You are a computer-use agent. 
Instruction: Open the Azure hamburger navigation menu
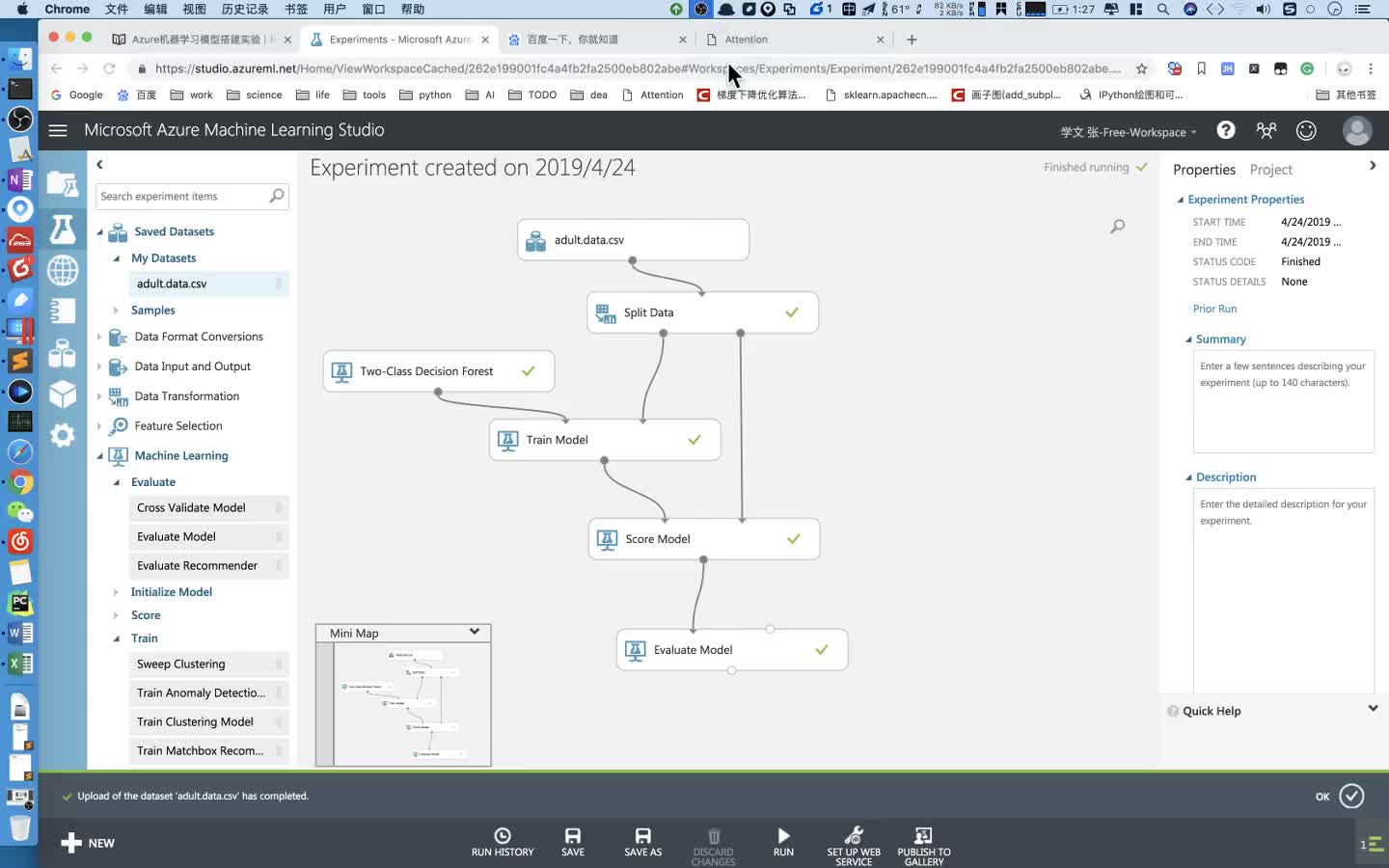click(x=58, y=130)
